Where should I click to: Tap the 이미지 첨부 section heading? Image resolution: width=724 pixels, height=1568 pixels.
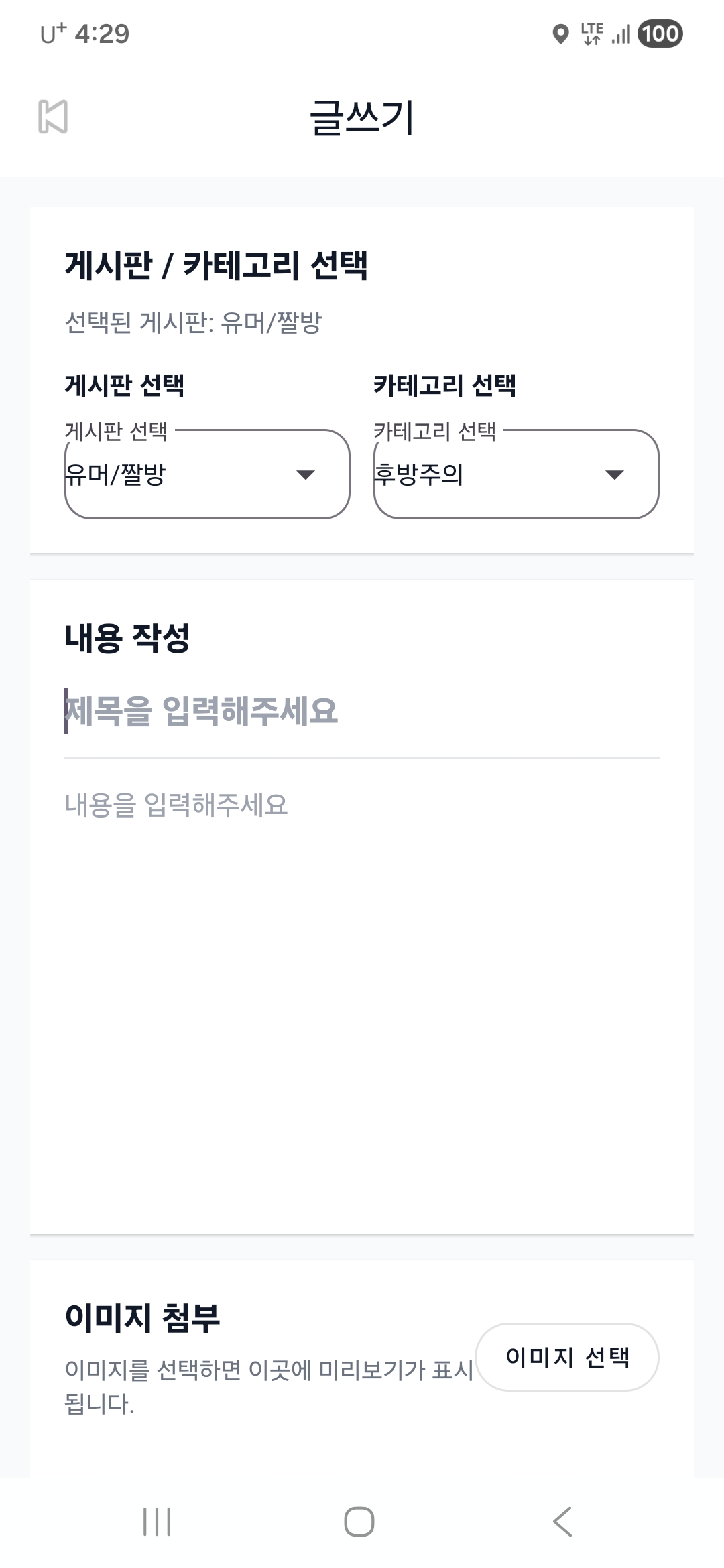(x=142, y=1317)
